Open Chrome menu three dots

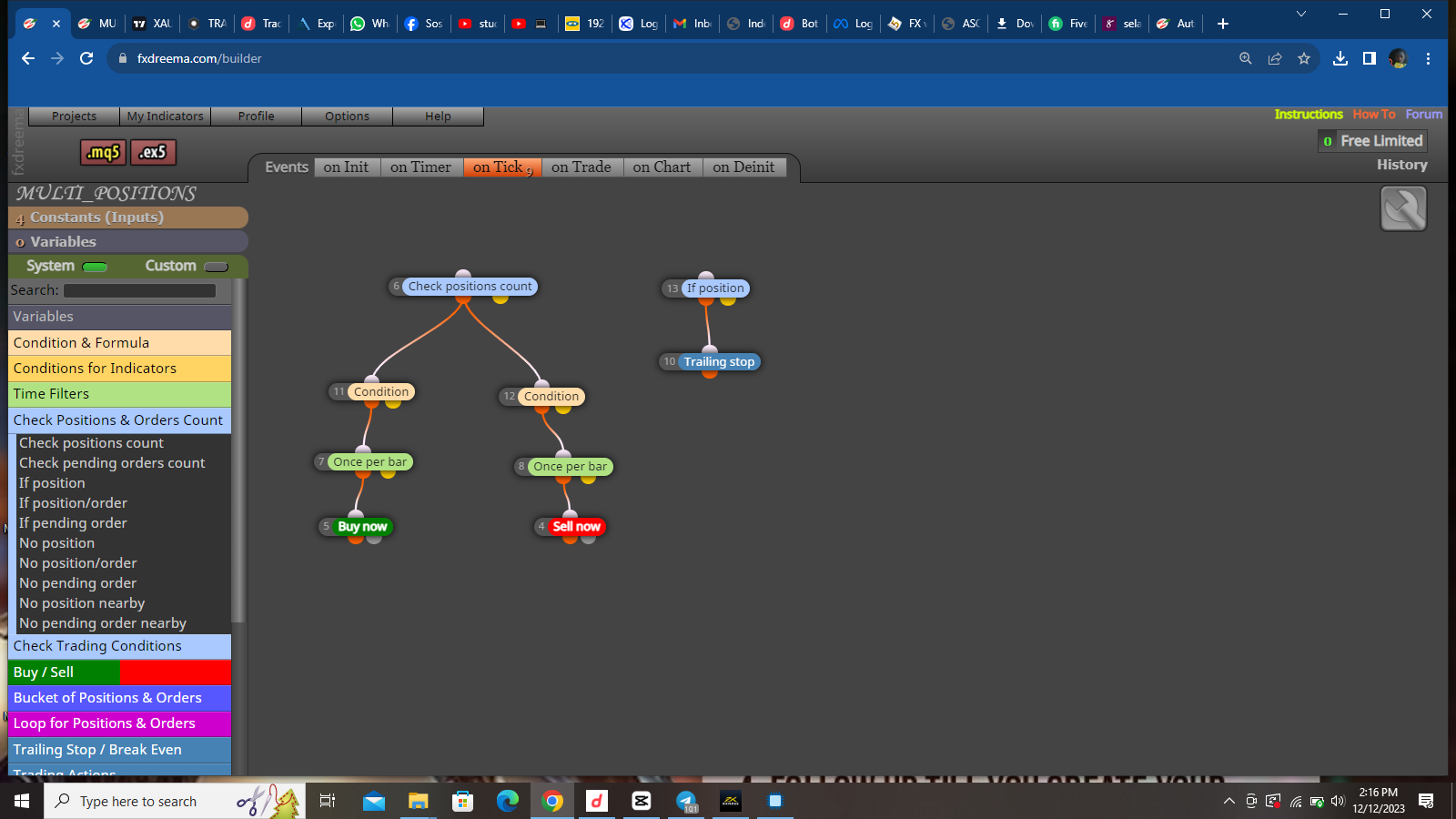click(1428, 58)
